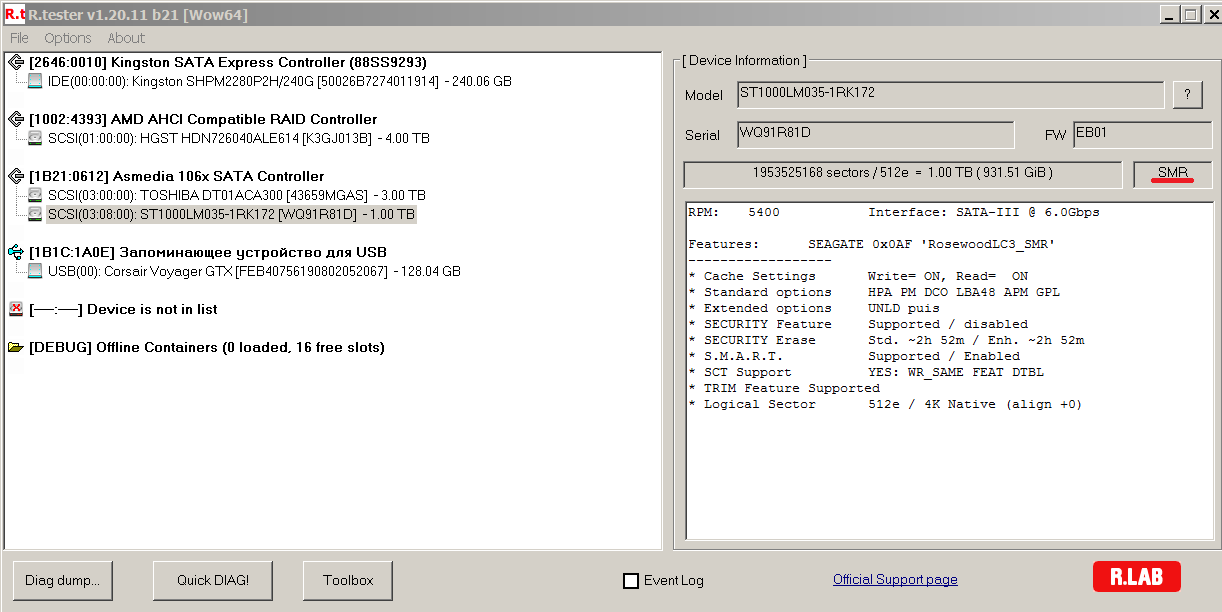Click the HGST HDN726040ALE614 drive icon
This screenshot has width=1222, height=612.
point(36,138)
